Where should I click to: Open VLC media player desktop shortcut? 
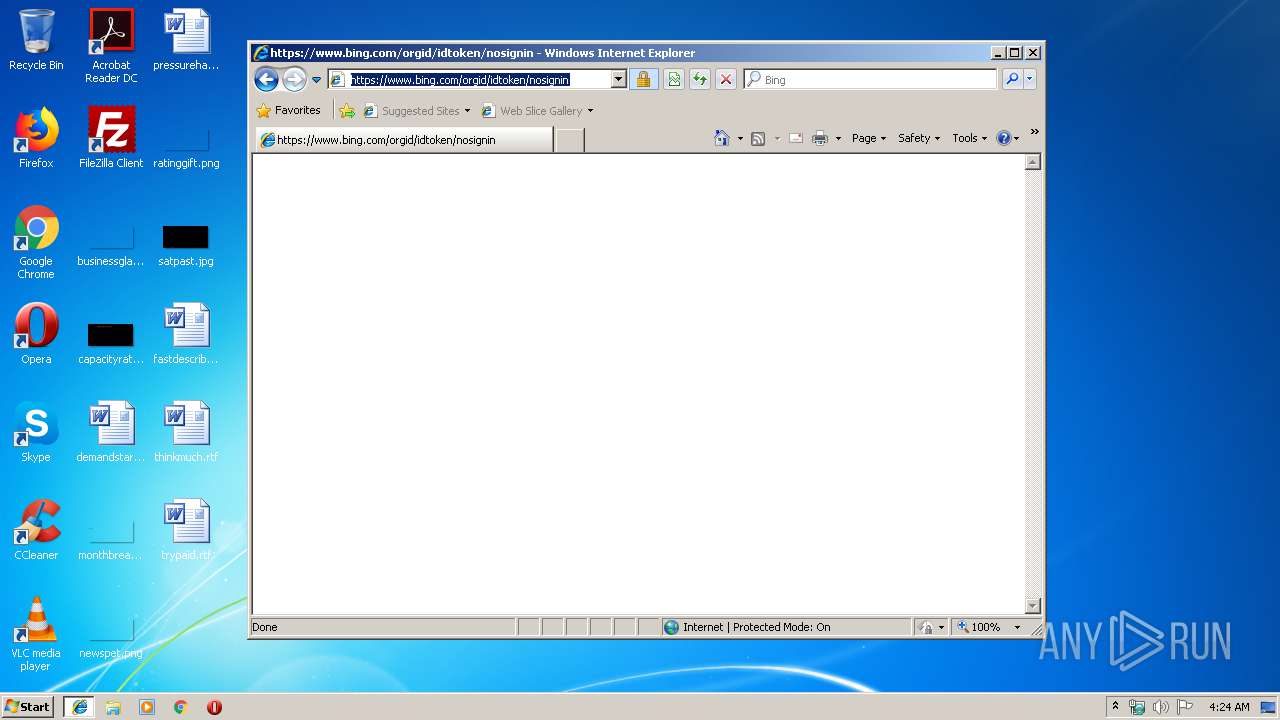point(36,634)
